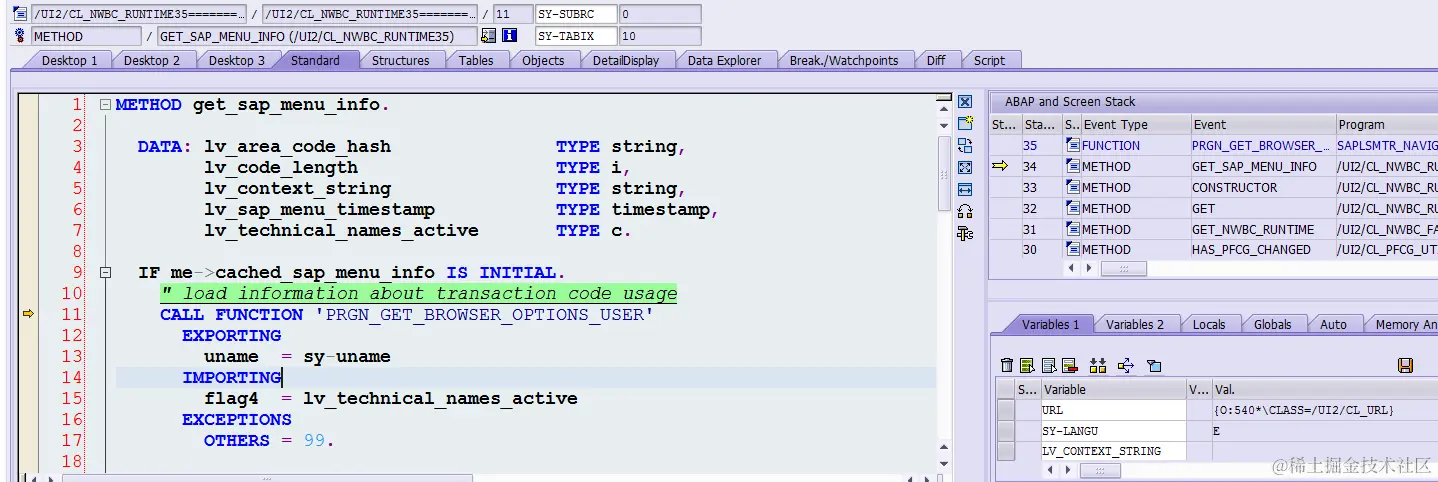Image resolution: width=1438 pixels, height=482 pixels.
Task: Open the Structures tab
Action: point(400,60)
